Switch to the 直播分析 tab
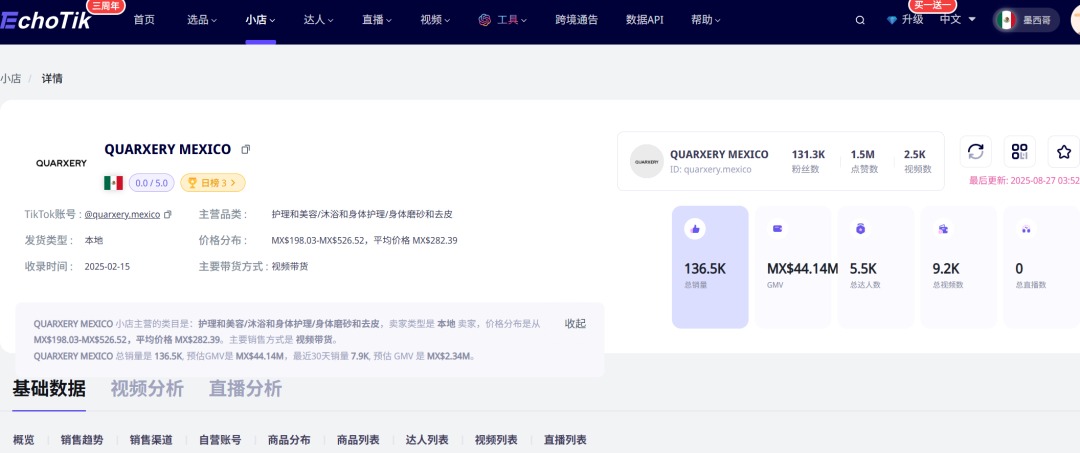The height and width of the screenshot is (453, 1080). coord(245,389)
